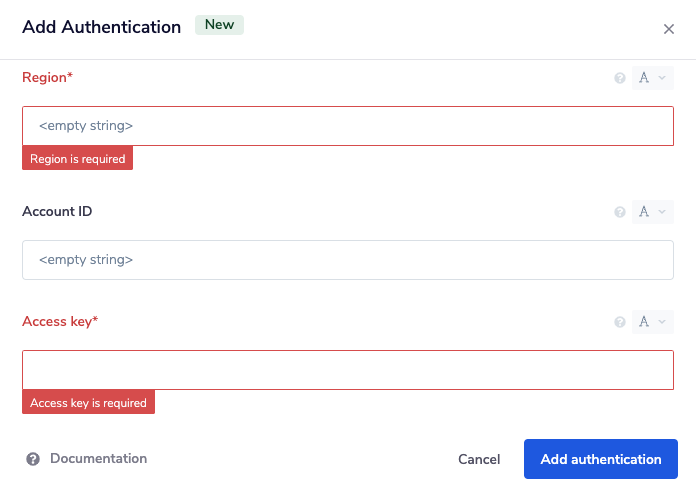
Task: Click the green New badge
Action: tap(219, 25)
